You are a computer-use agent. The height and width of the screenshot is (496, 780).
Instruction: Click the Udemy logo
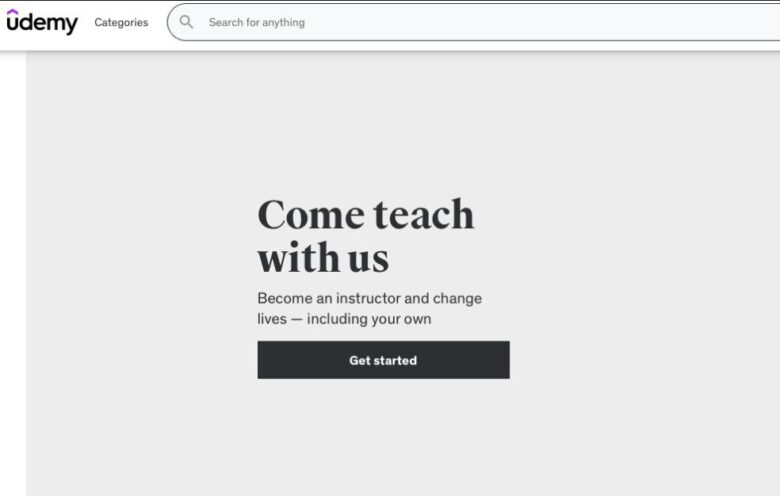42,22
